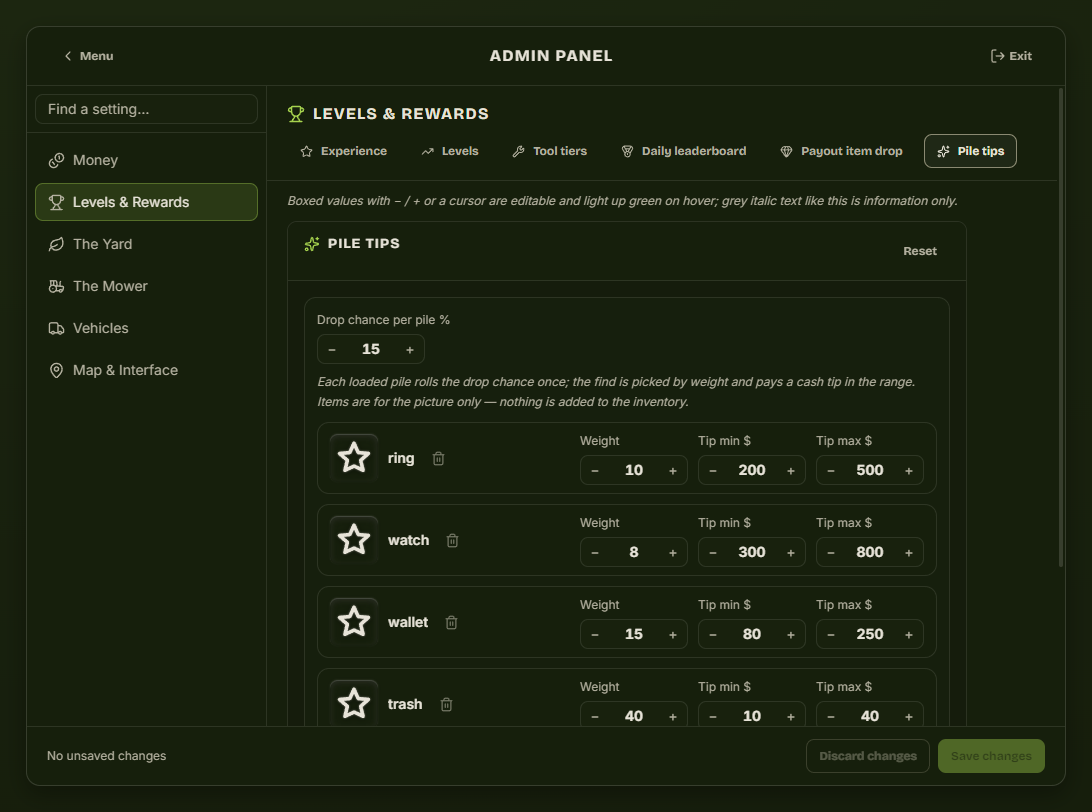Viewport: 1092px width, 812px height.
Task: Open the Payout item drop tab
Action: (x=841, y=151)
